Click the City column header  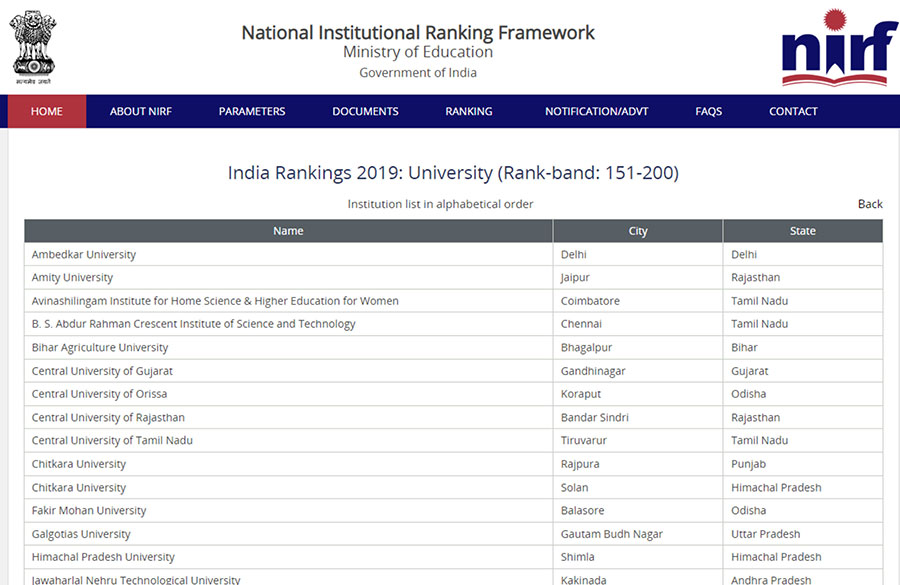[638, 231]
